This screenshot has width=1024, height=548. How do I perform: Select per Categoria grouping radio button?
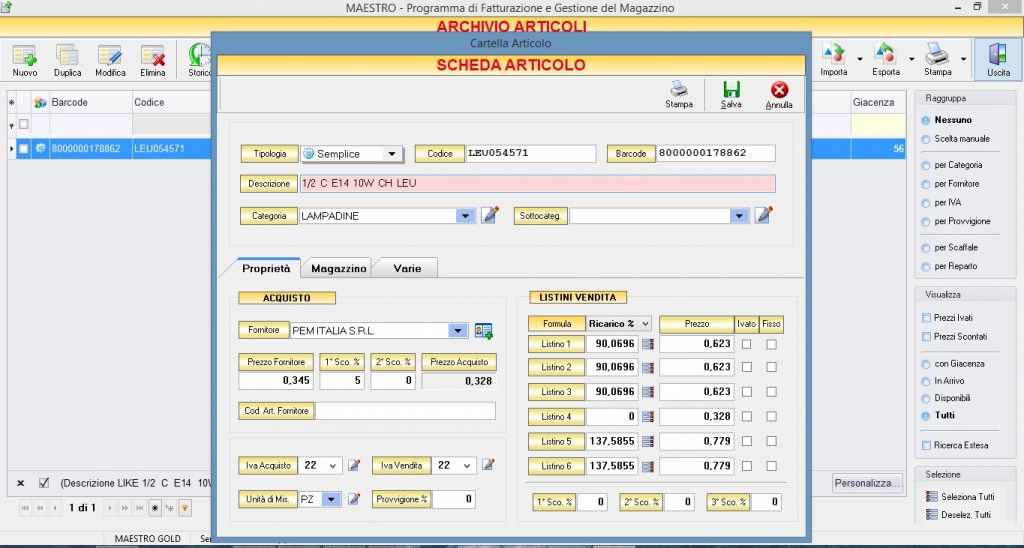925,166
